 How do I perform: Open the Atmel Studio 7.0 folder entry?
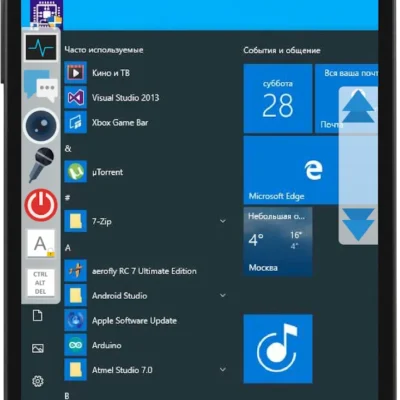[146, 370]
